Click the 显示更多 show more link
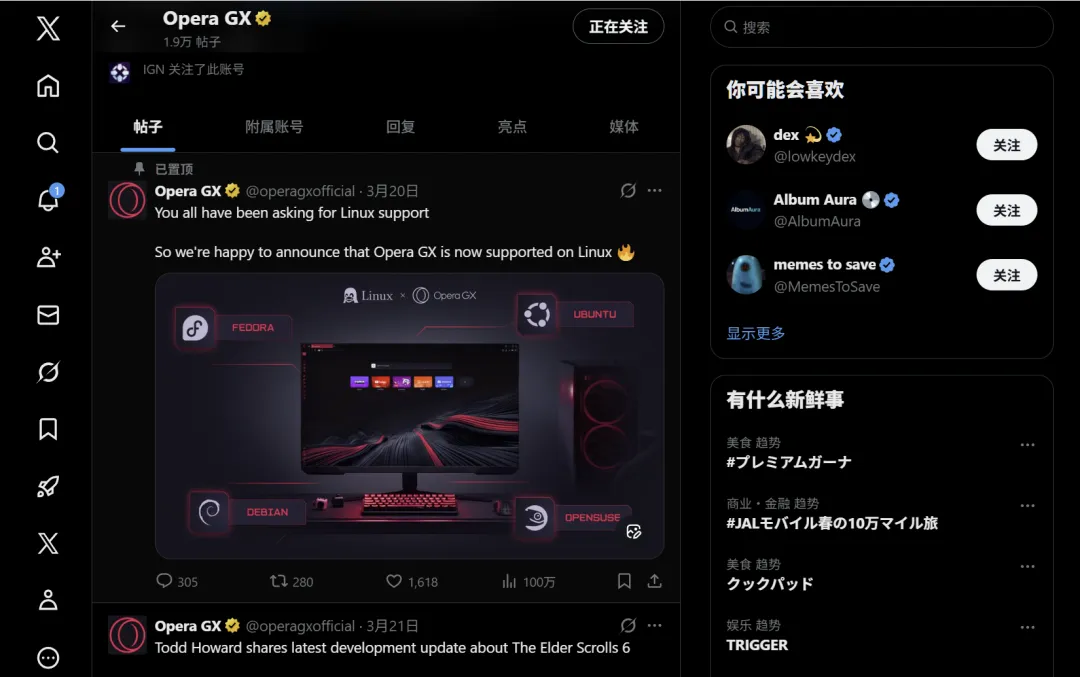The height and width of the screenshot is (677, 1080). click(x=756, y=333)
